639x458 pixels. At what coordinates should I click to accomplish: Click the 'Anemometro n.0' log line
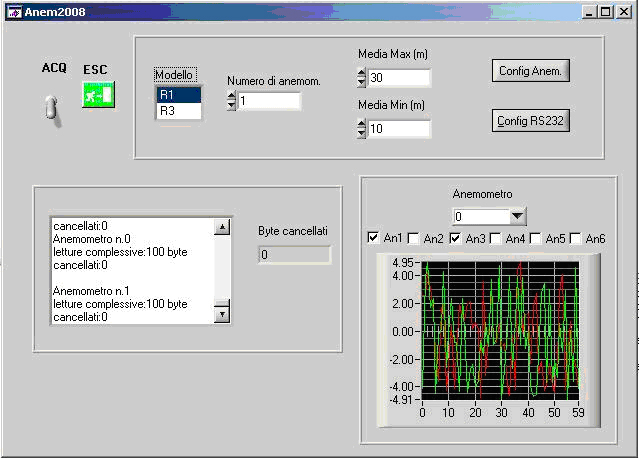91,239
